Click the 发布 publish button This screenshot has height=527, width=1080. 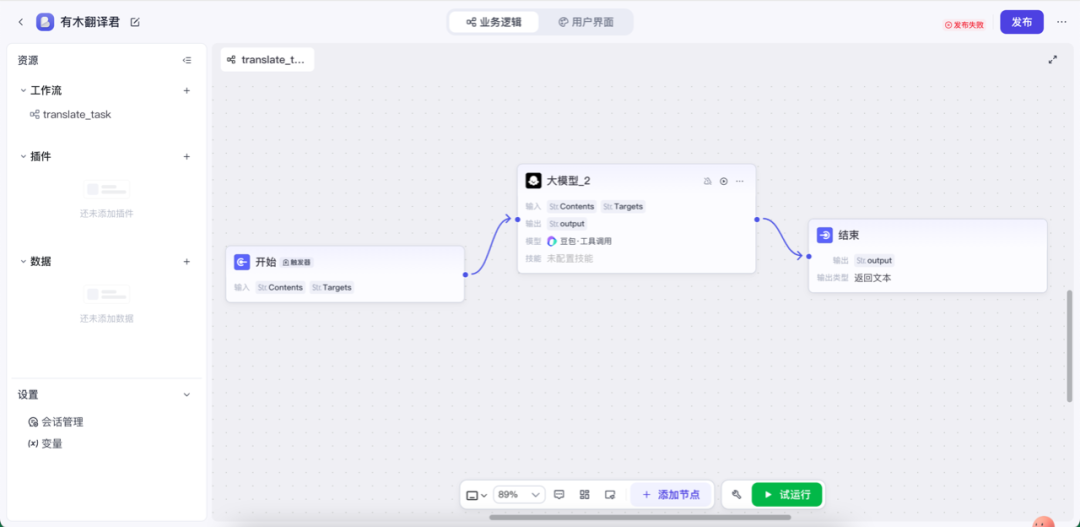click(x=1021, y=22)
